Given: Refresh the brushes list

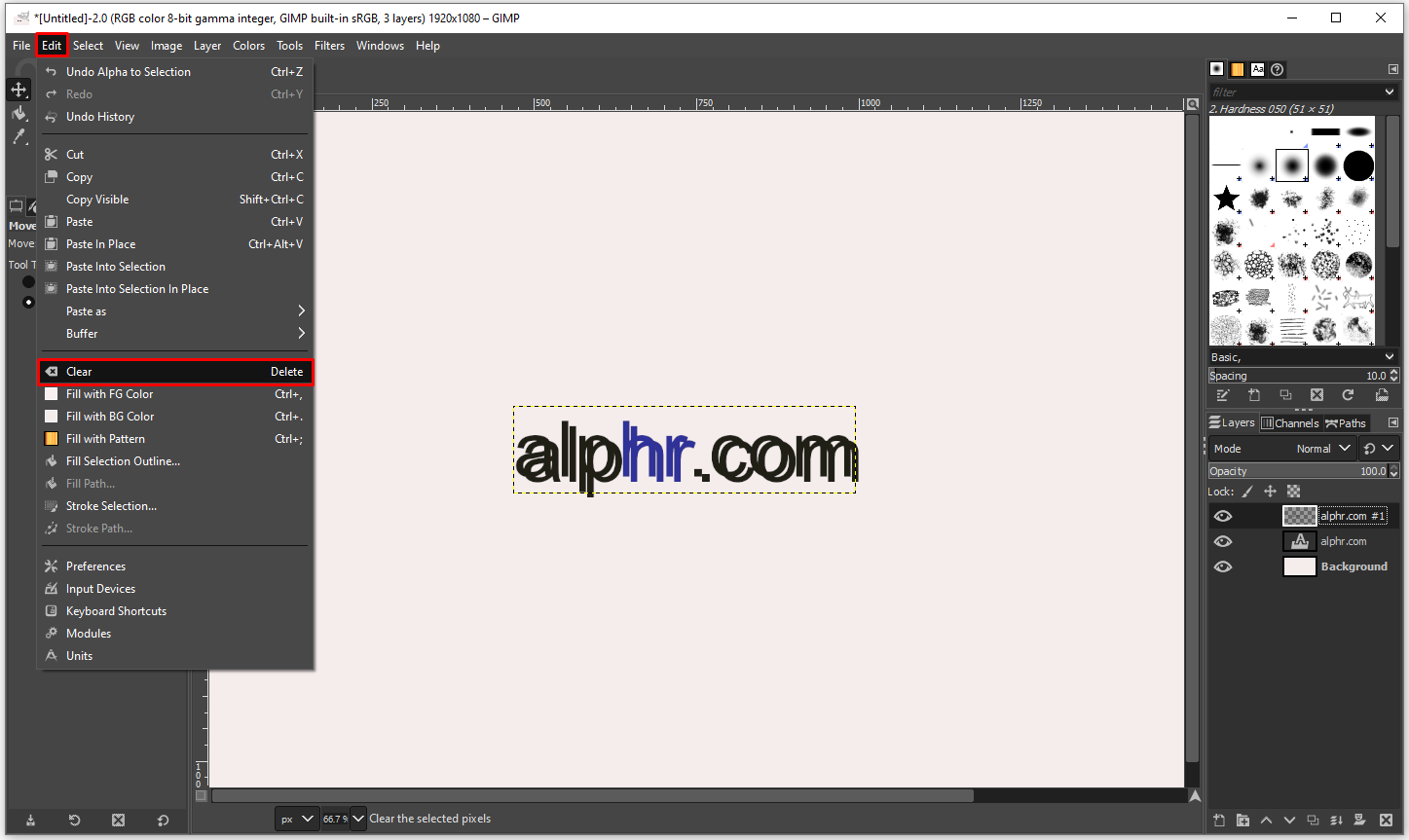Looking at the screenshot, I should (x=1348, y=395).
